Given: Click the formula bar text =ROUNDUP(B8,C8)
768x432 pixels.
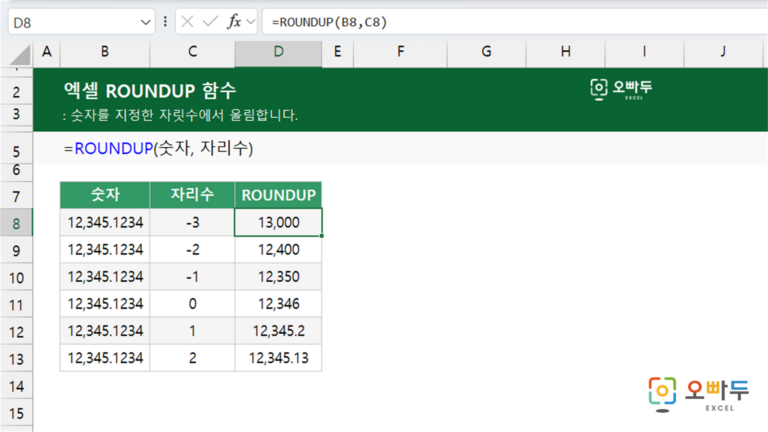Looking at the screenshot, I should (329, 22).
